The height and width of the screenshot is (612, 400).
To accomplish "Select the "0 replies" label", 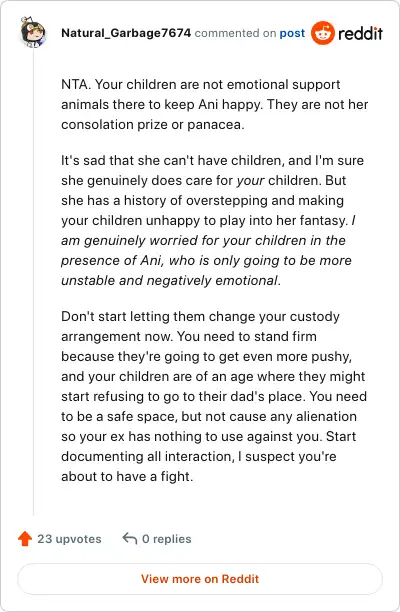I will (x=167, y=539).
